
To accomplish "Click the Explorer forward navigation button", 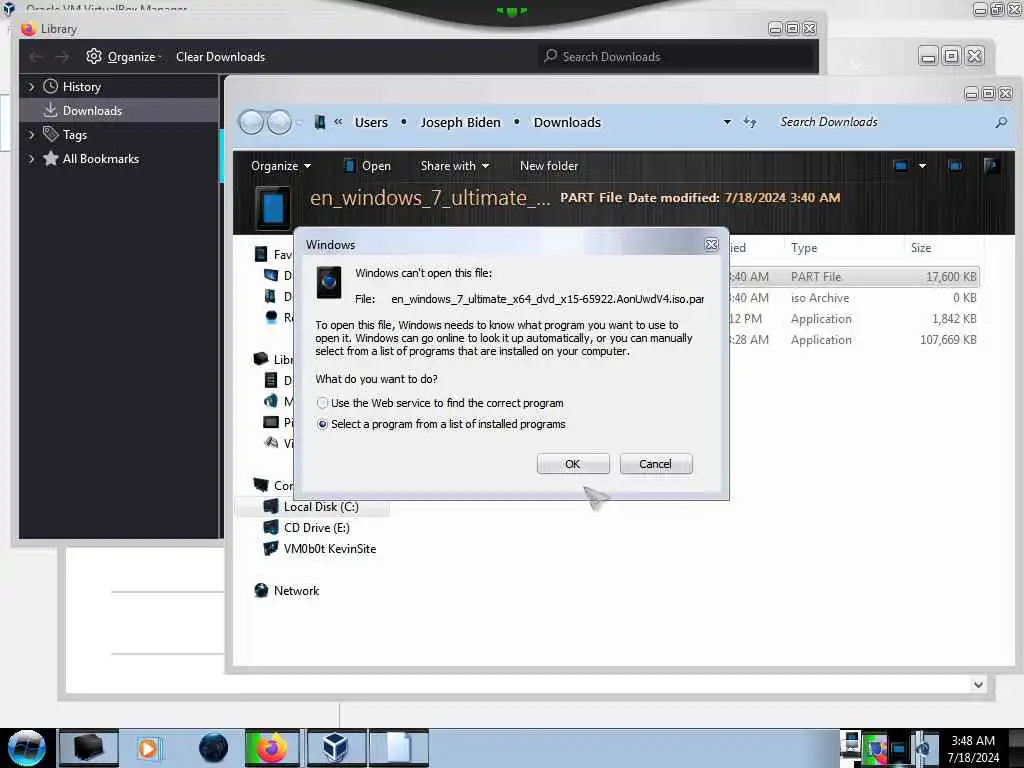I will [280, 122].
